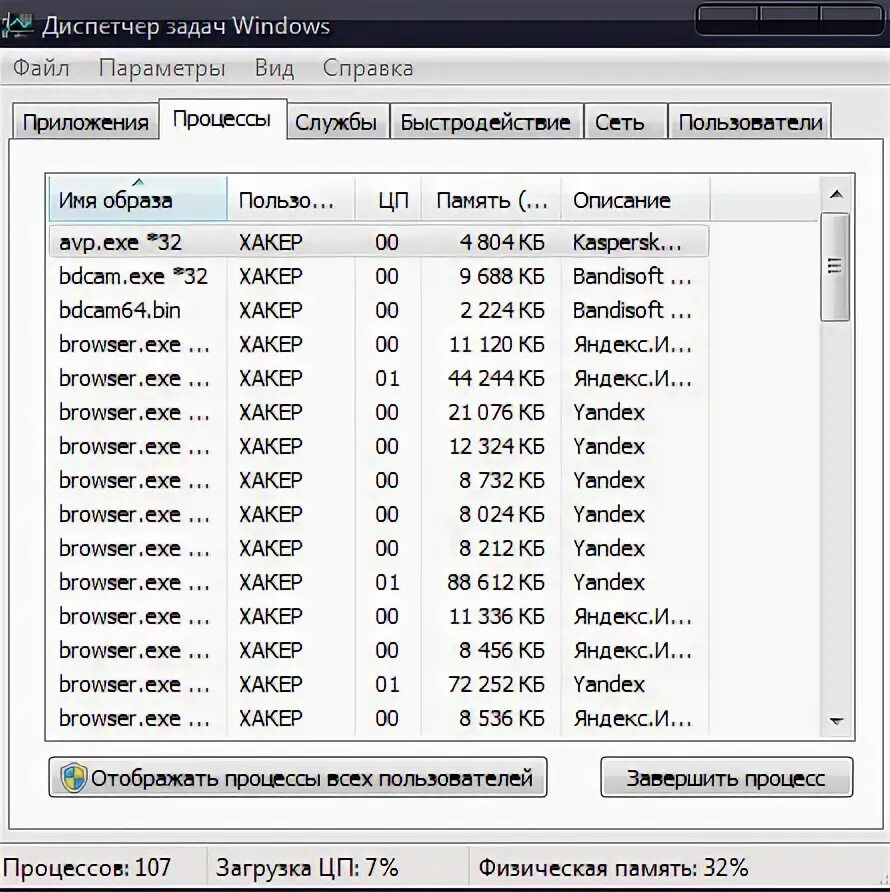Select the bdcam.exe *32 process
Screen dimensions: 890x892
[x=378, y=276]
